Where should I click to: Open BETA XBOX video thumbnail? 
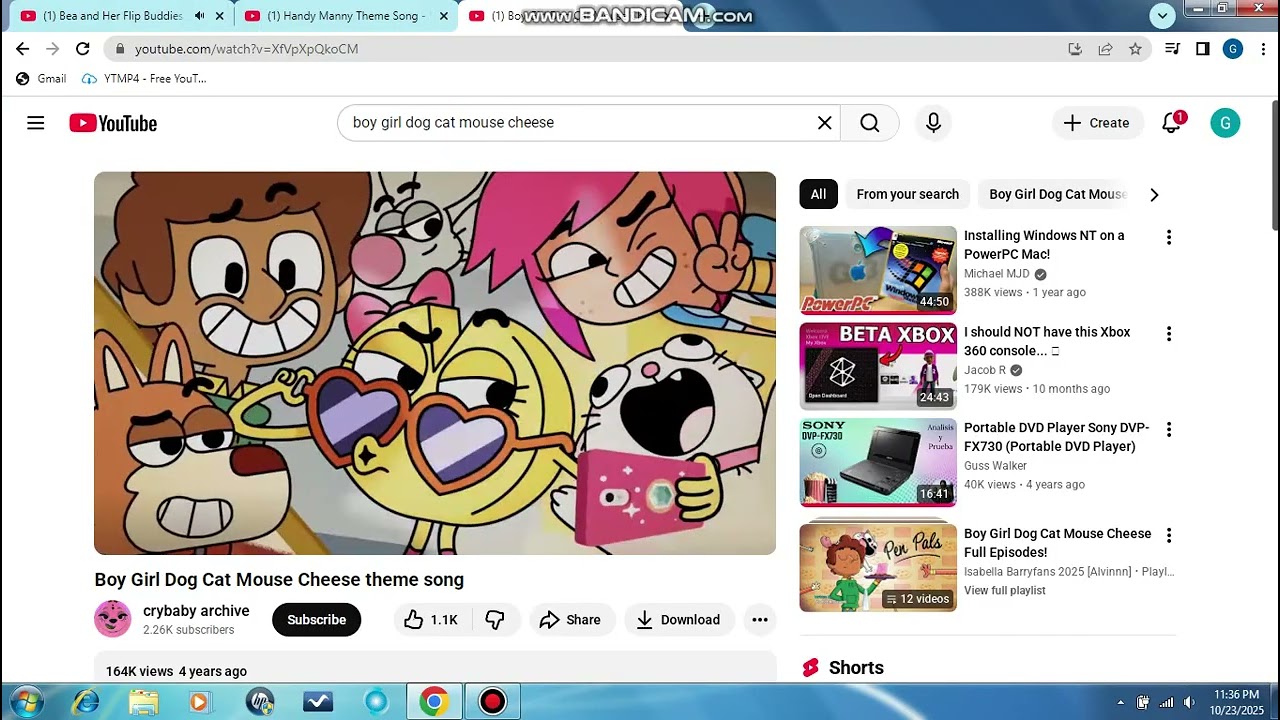point(878,366)
